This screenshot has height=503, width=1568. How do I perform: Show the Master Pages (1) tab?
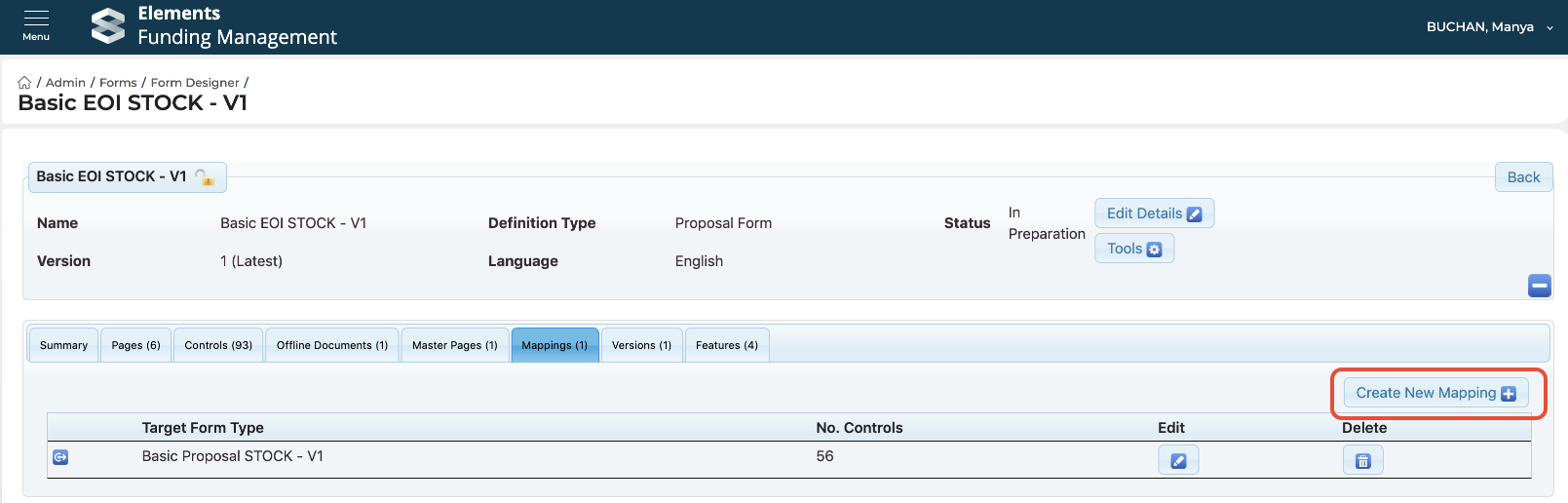coord(454,345)
